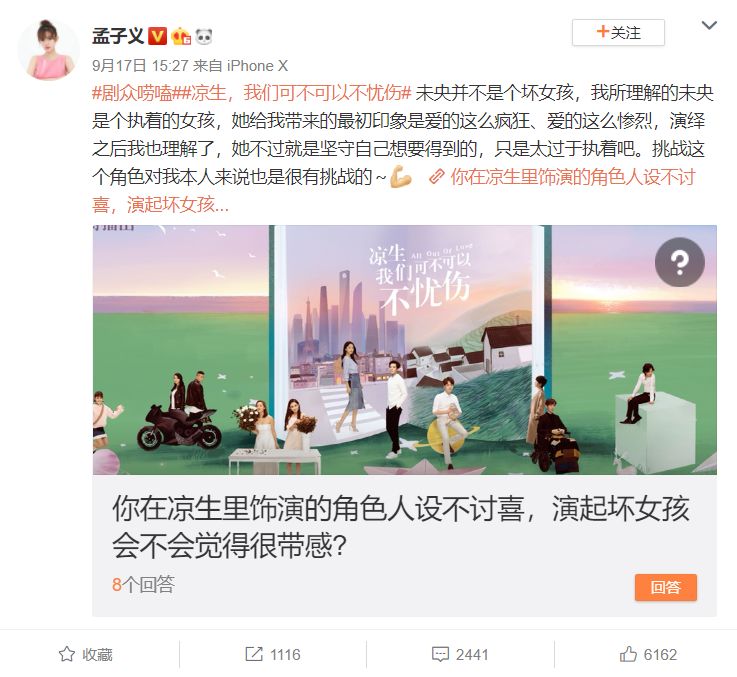Favorite the post with star 收藏 icon
This screenshot has width=737, height=677.
tap(86, 654)
